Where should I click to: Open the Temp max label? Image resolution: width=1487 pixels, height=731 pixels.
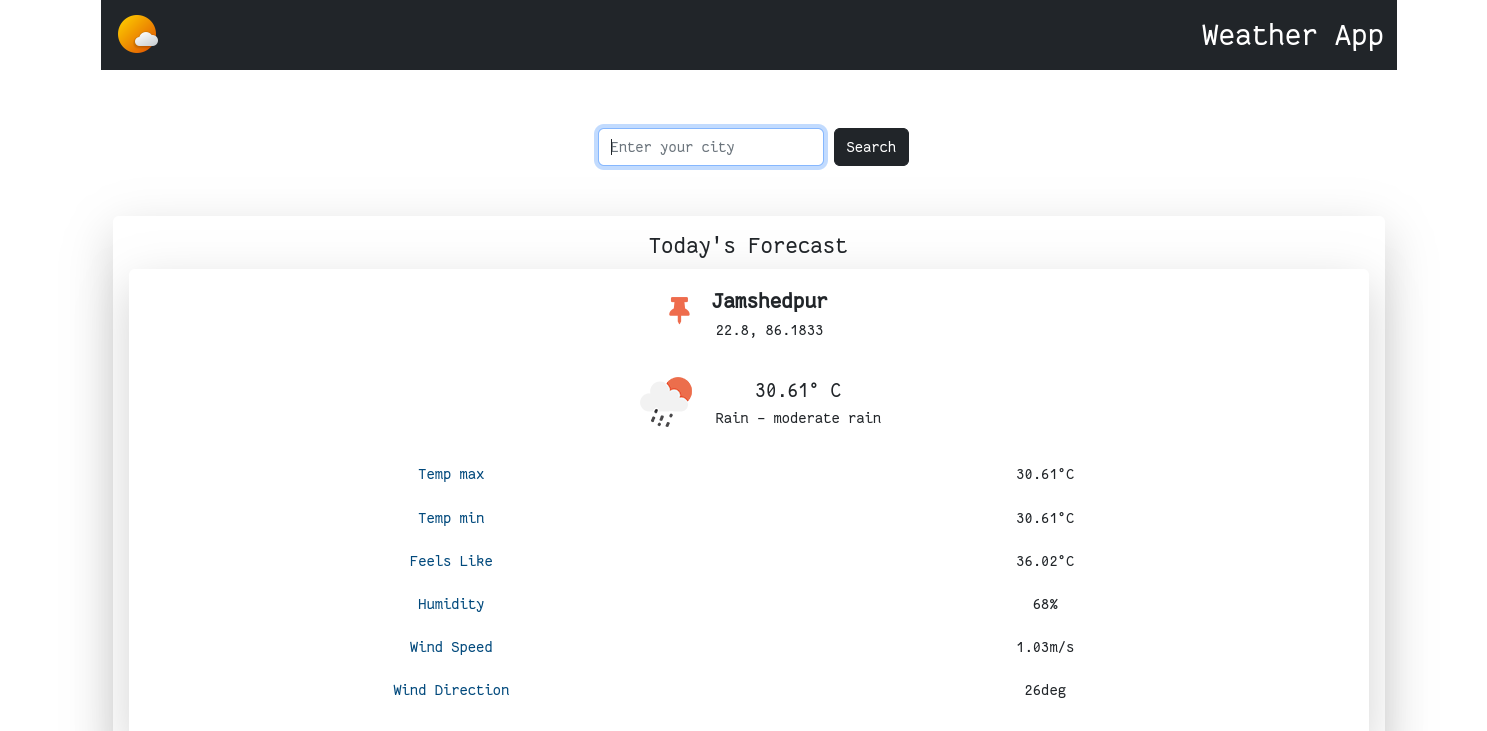point(451,474)
